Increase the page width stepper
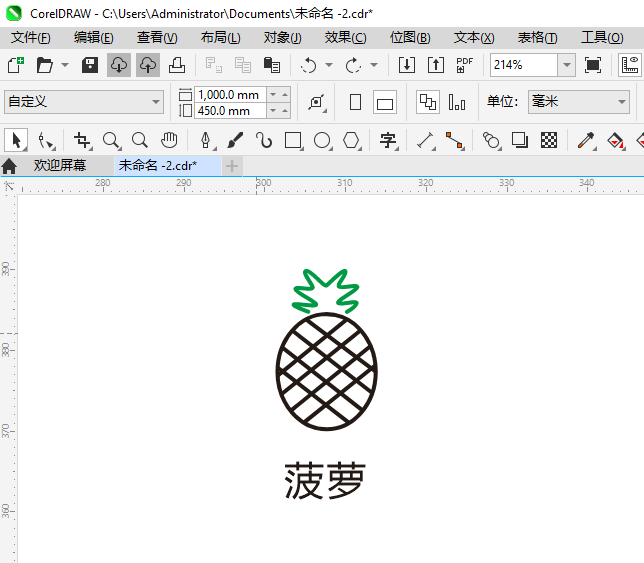This screenshot has height=563, width=644. click(285, 95)
